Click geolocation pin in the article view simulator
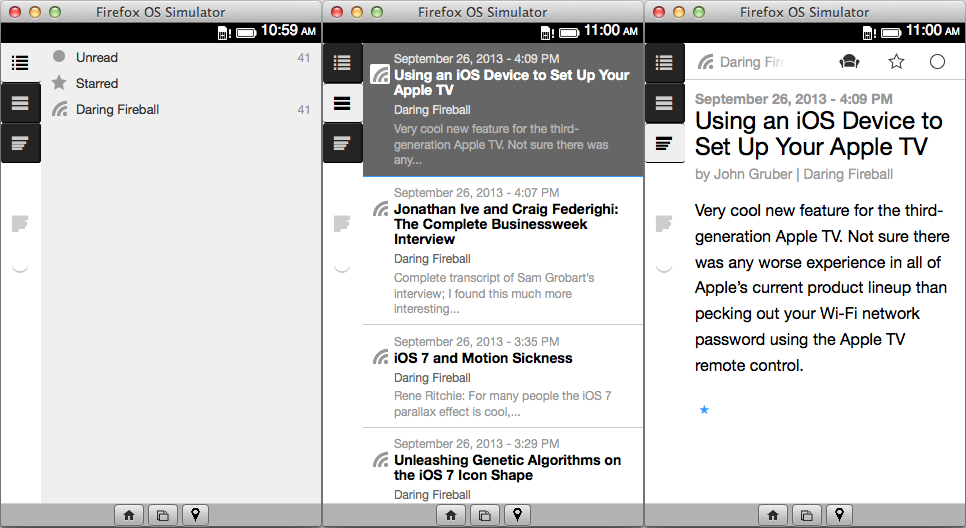 point(839,515)
